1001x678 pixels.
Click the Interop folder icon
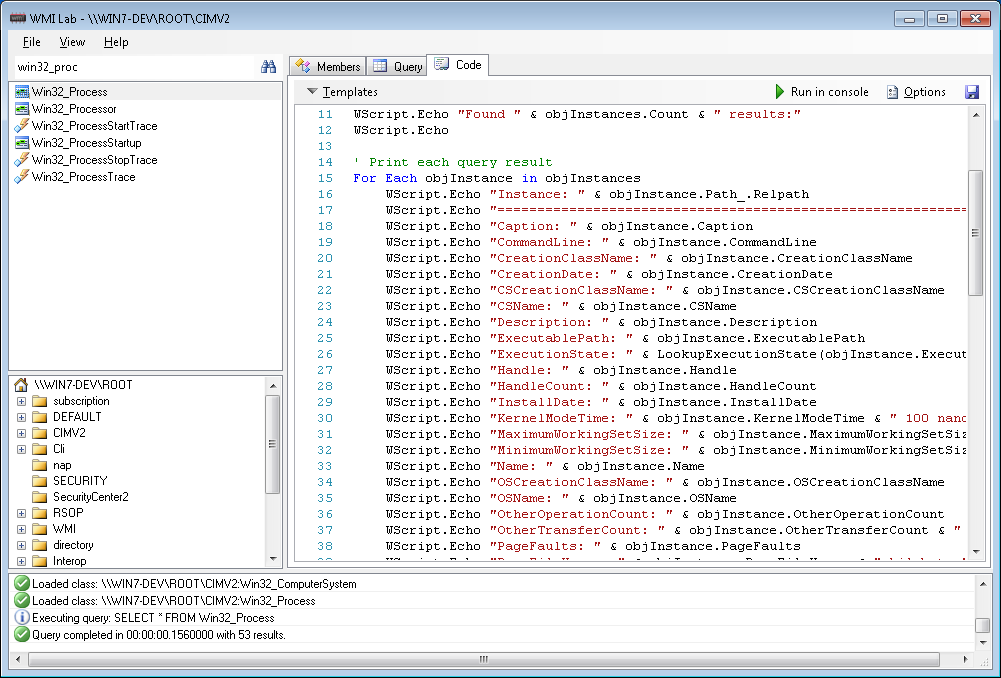coord(40,561)
